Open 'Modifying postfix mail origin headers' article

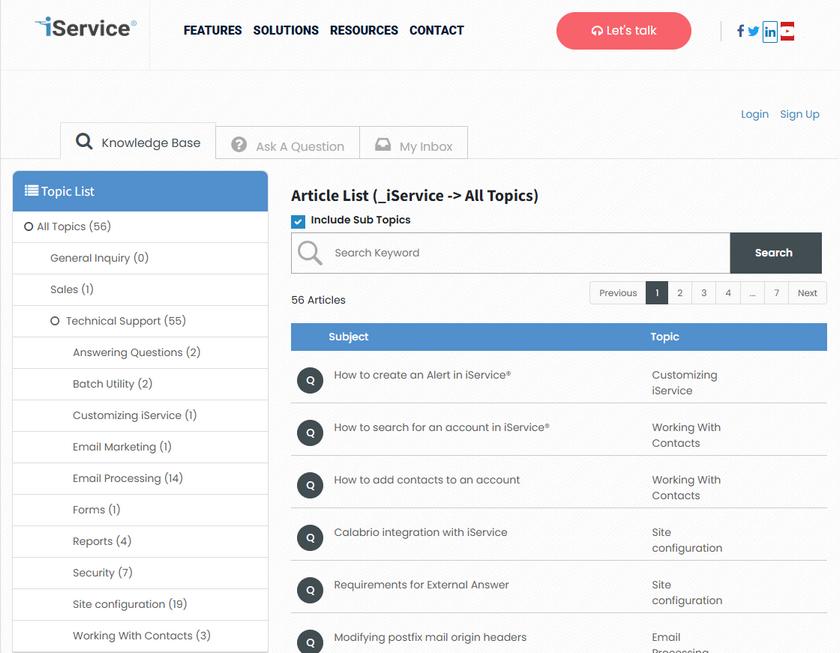(430, 637)
